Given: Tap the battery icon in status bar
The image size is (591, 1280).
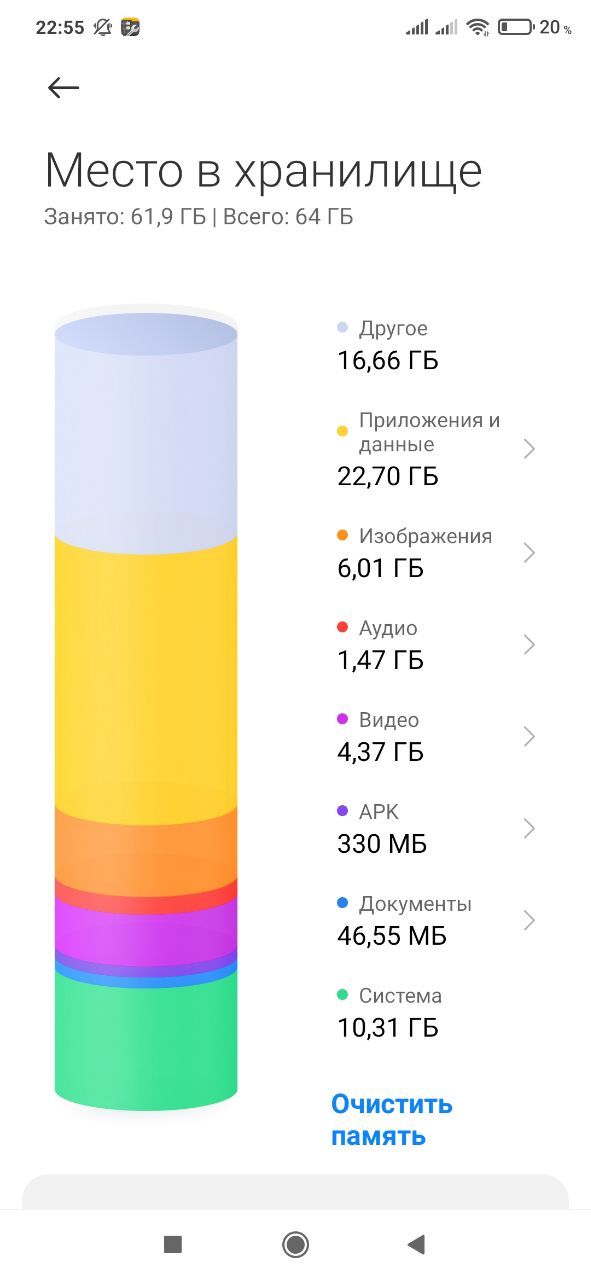Looking at the screenshot, I should [x=515, y=28].
